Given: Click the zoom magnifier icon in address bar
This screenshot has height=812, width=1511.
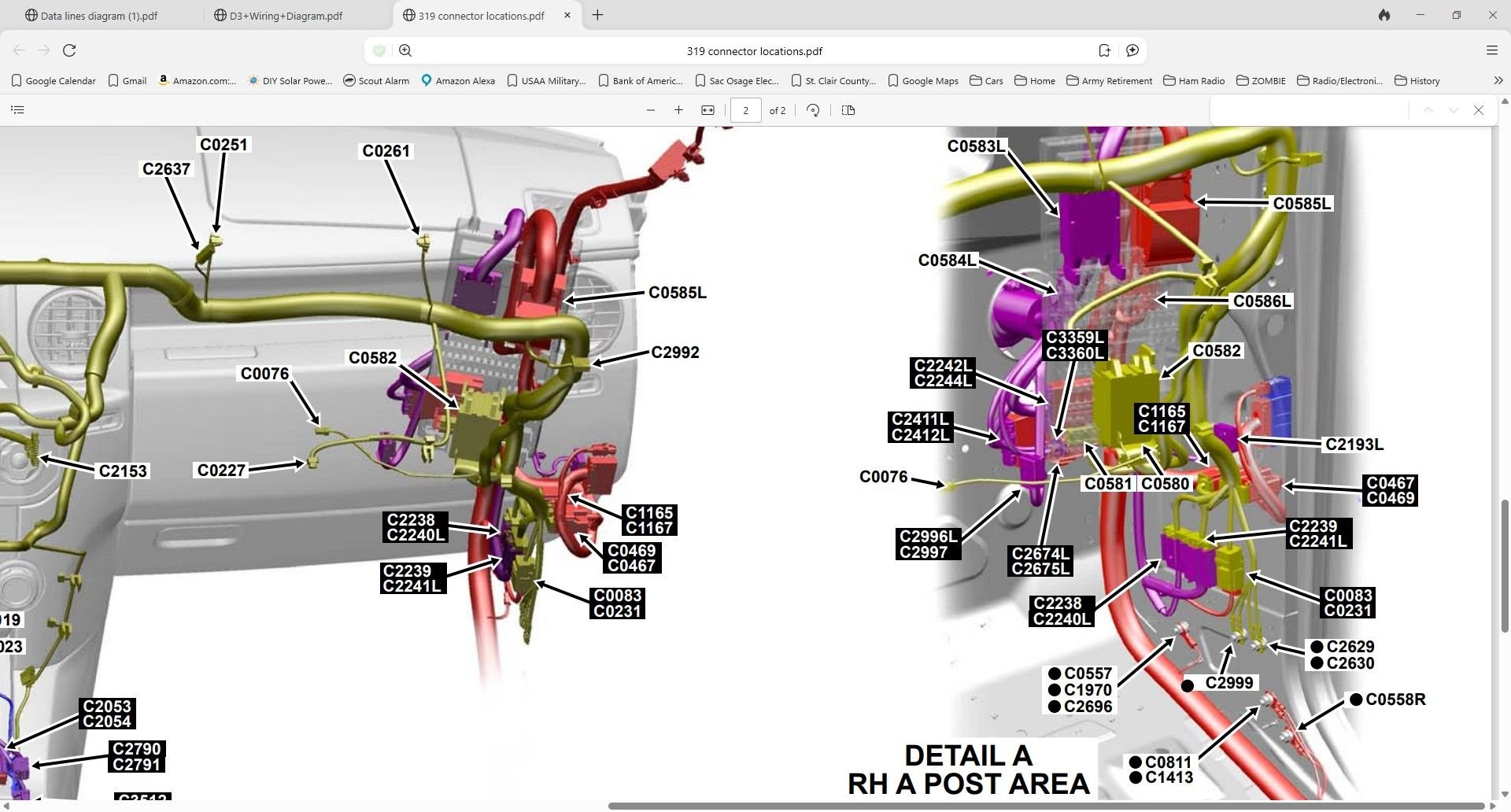Looking at the screenshot, I should [x=405, y=50].
